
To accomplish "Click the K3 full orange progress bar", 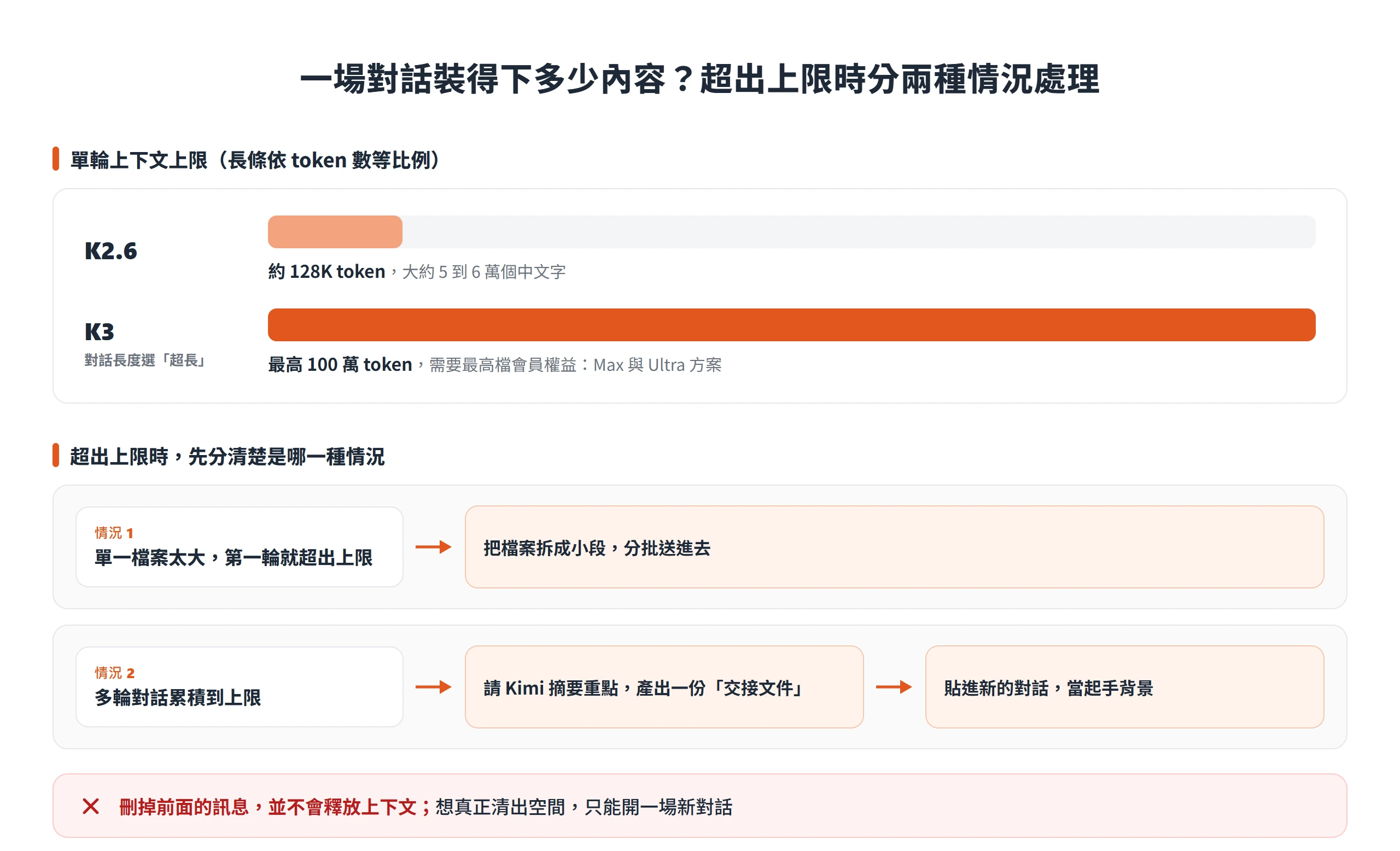I will click(791, 325).
